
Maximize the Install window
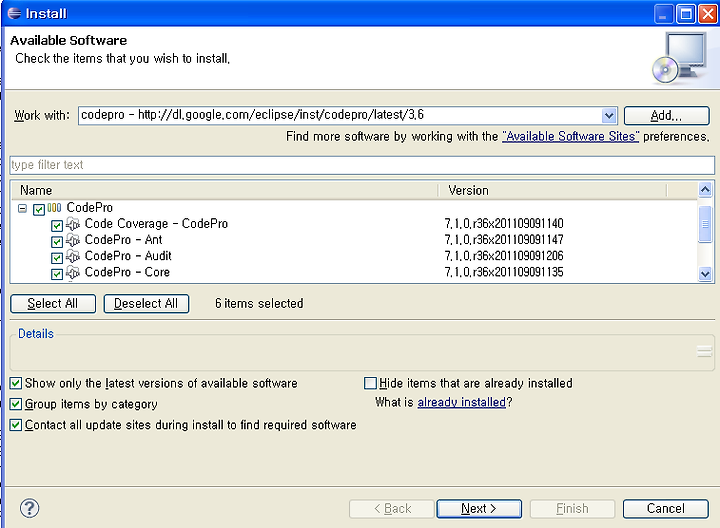(x=686, y=14)
